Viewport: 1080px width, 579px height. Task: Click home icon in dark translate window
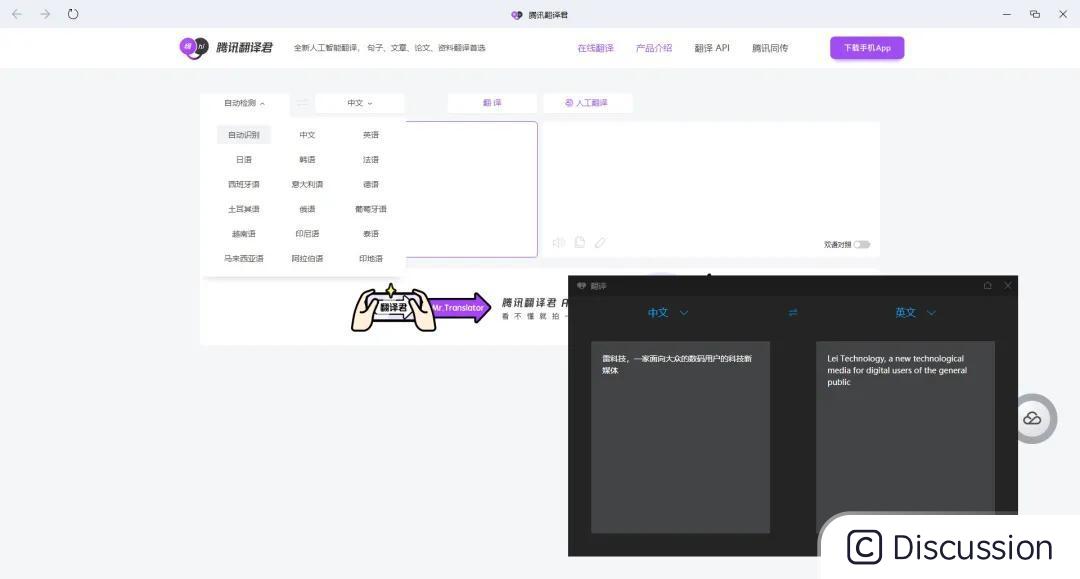987,285
